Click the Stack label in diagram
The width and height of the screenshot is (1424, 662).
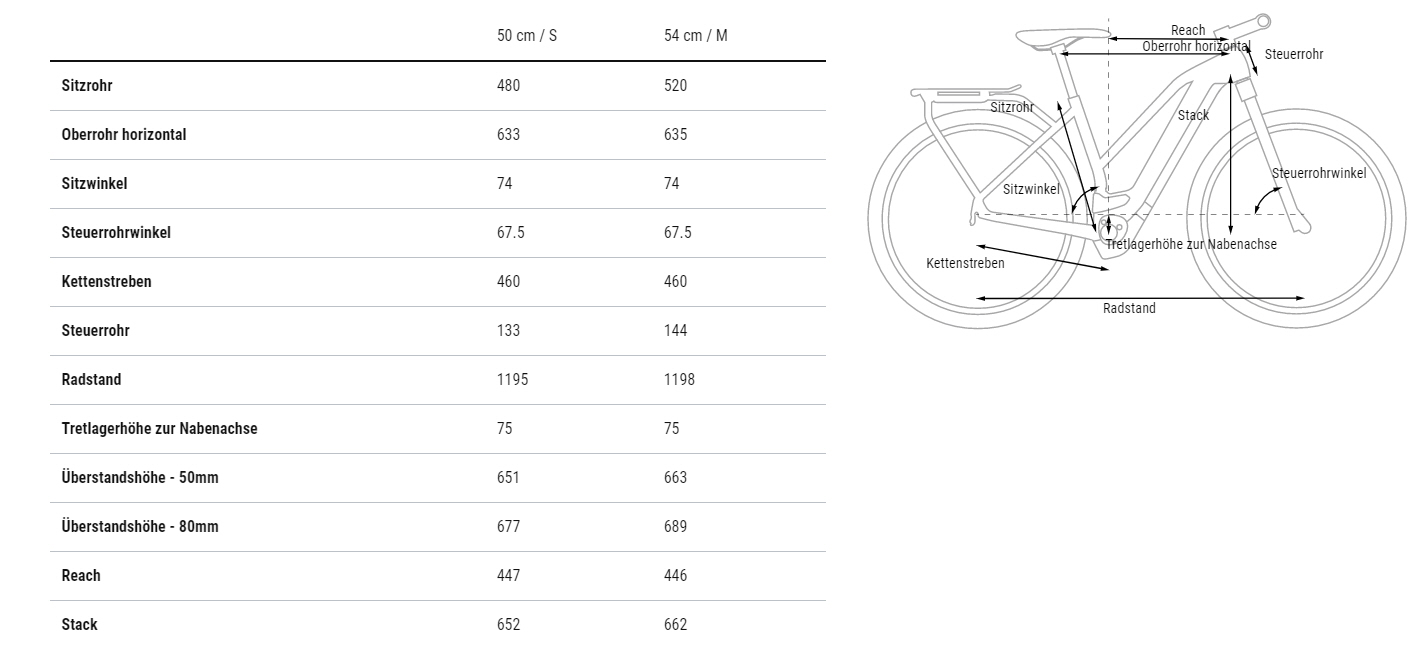click(1193, 115)
